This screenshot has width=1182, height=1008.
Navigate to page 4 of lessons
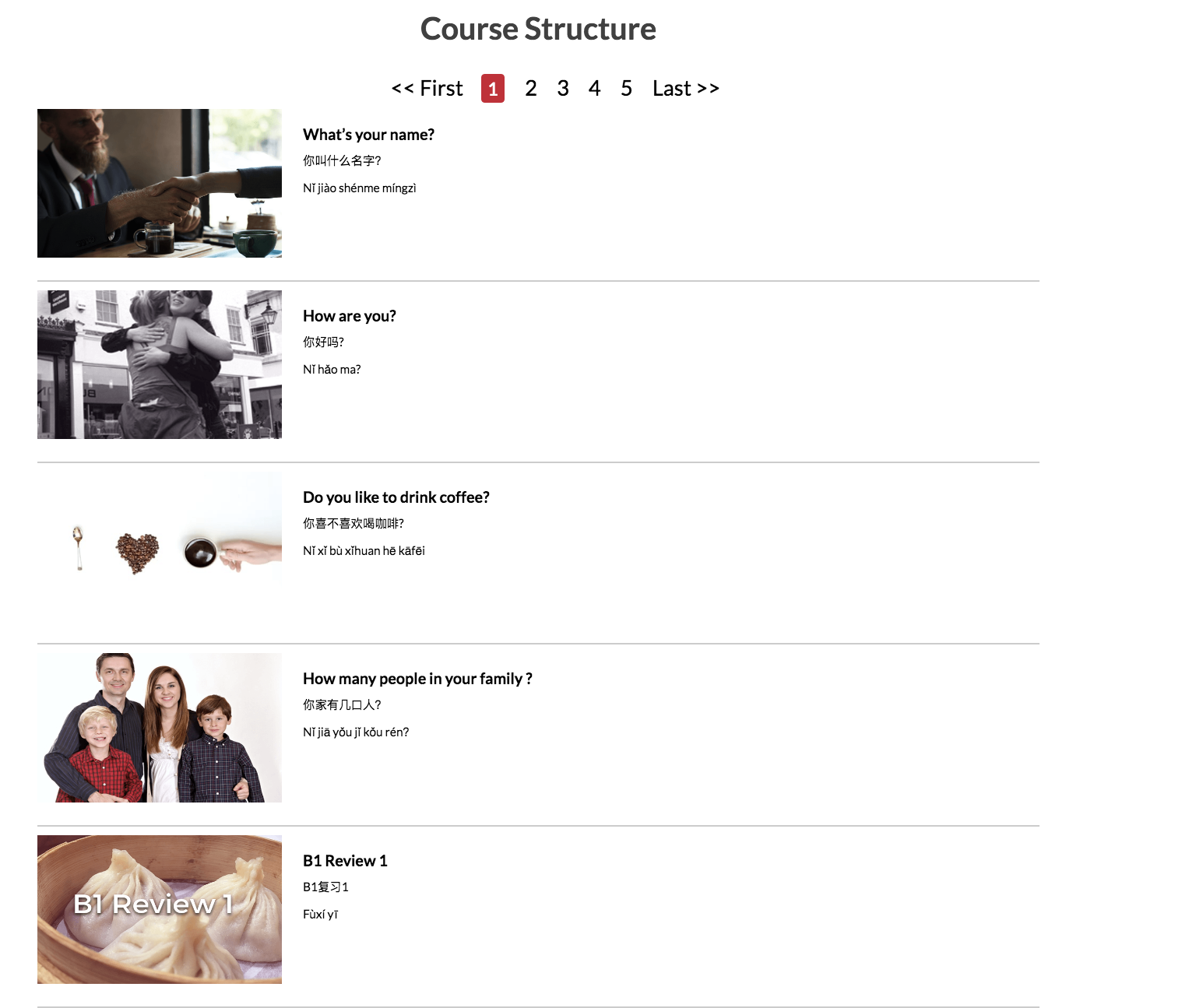coord(595,88)
